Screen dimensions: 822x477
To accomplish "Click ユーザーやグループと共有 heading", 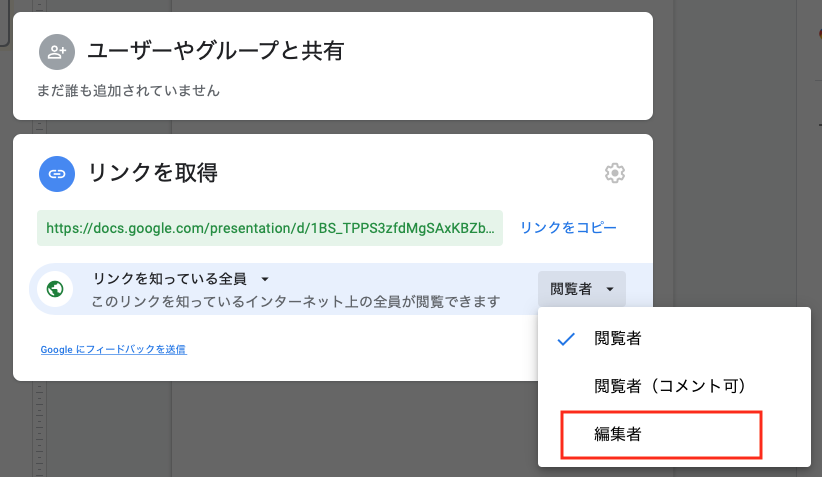I will click(215, 51).
